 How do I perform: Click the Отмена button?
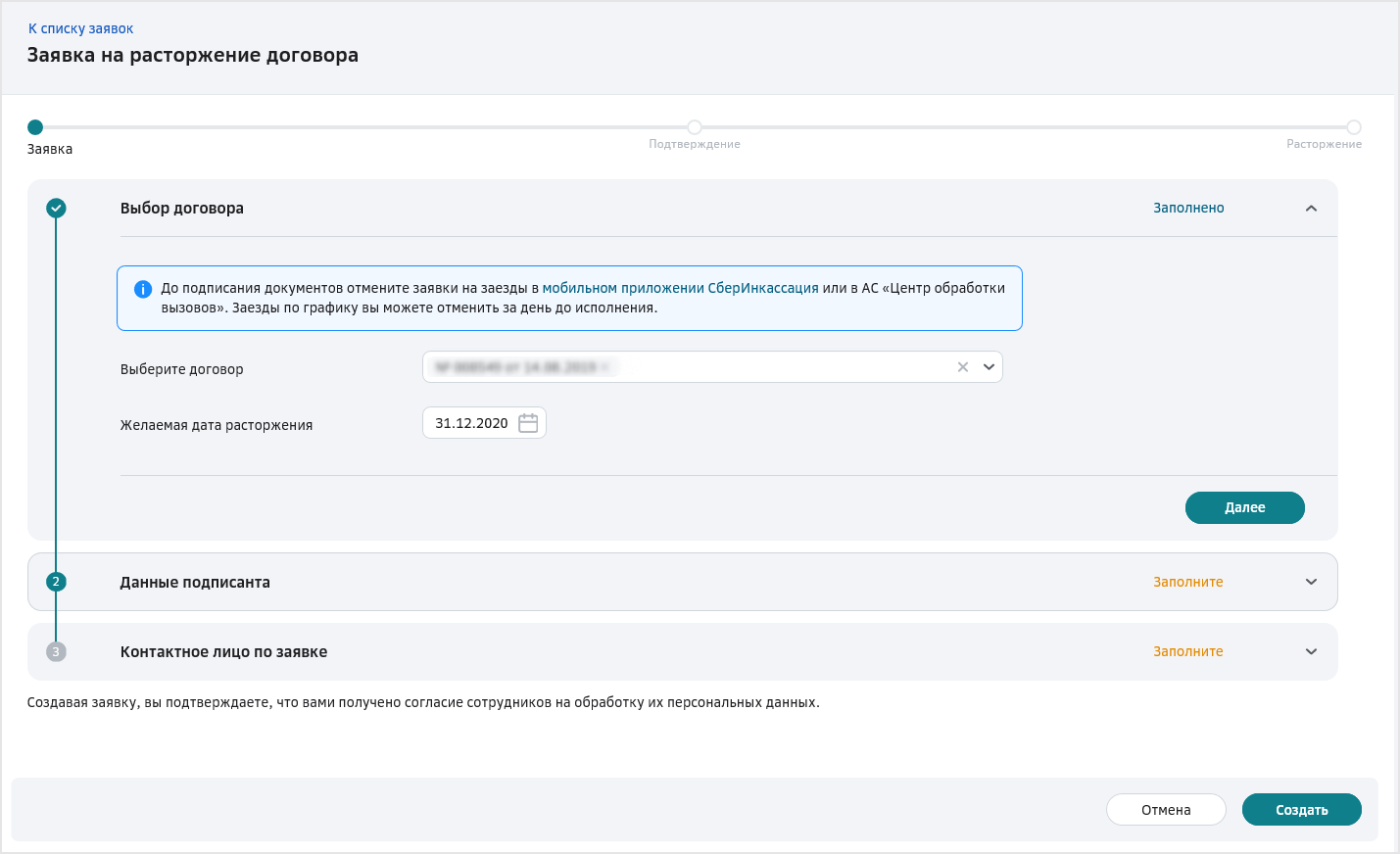[1166, 810]
